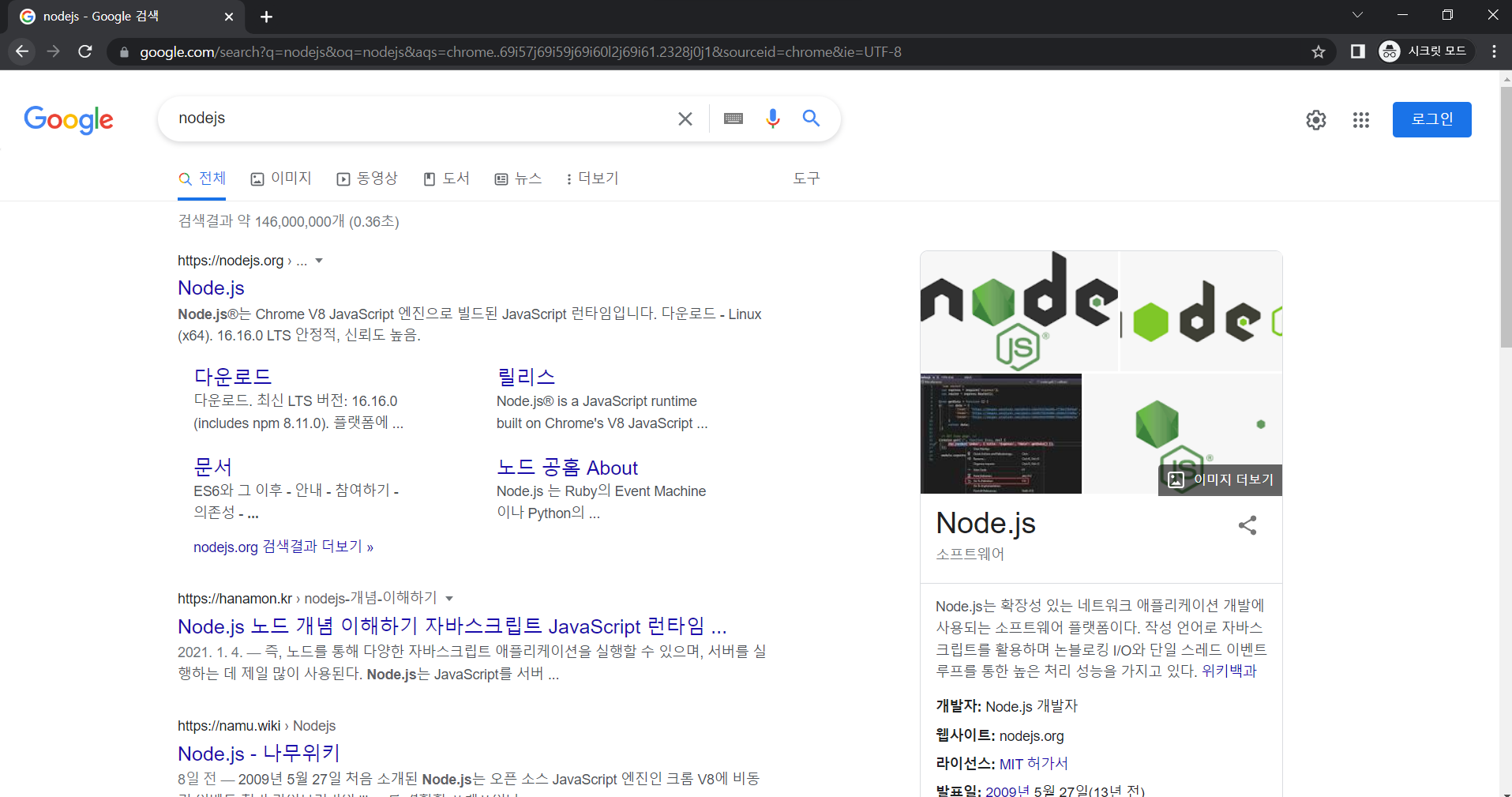Open the Node.js - 나무위키 result
The width and height of the screenshot is (1512, 797).
[x=258, y=754]
